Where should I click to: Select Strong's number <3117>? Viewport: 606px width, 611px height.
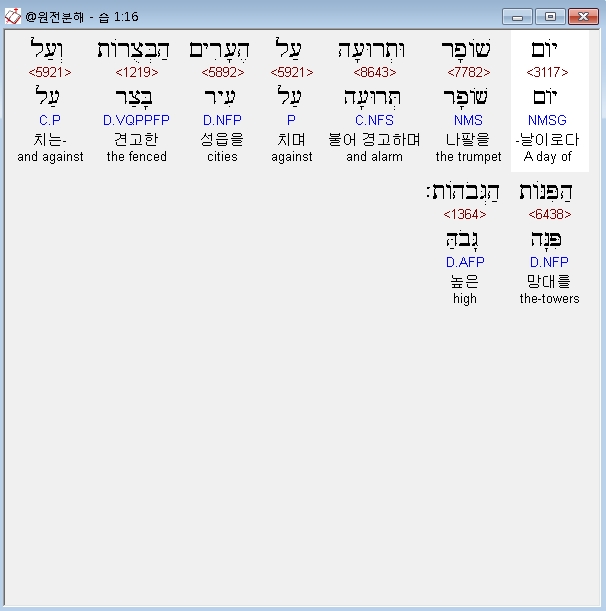coord(547,72)
